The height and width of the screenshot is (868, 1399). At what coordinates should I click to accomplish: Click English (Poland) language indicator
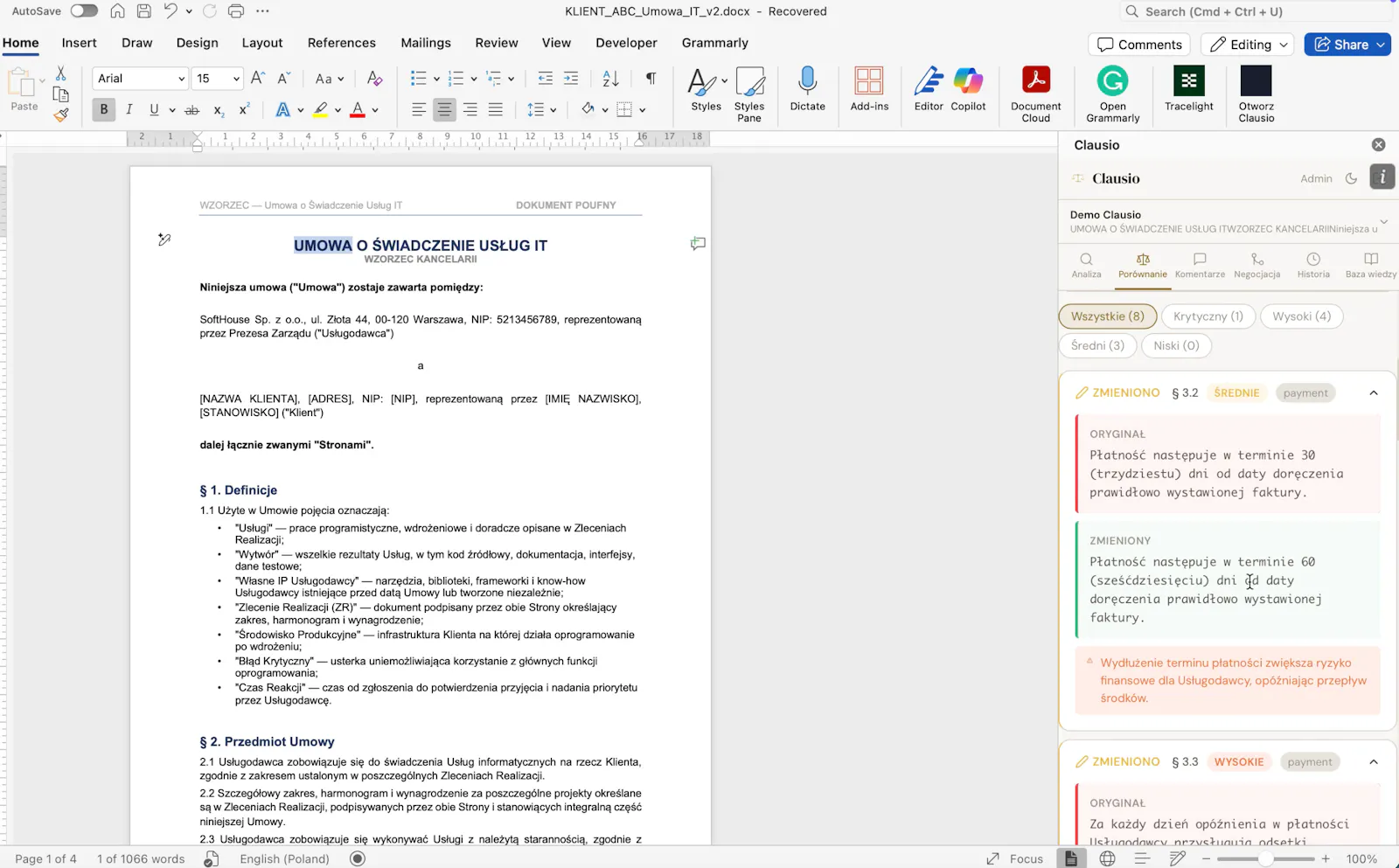pos(284,858)
